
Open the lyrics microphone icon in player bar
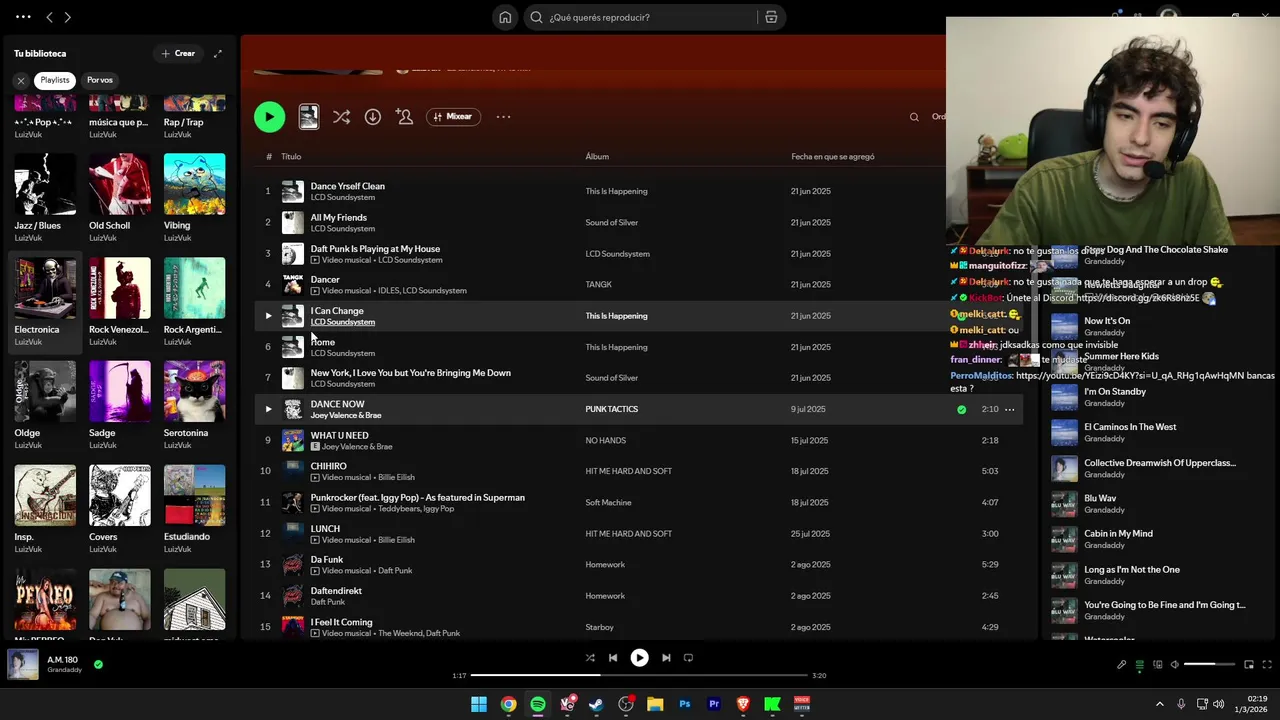tap(1121, 664)
